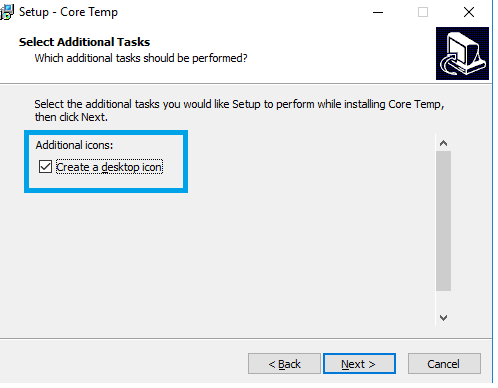This screenshot has height=388, width=498.
Task: Click the computer installer graphic in header
Action: pos(462,53)
